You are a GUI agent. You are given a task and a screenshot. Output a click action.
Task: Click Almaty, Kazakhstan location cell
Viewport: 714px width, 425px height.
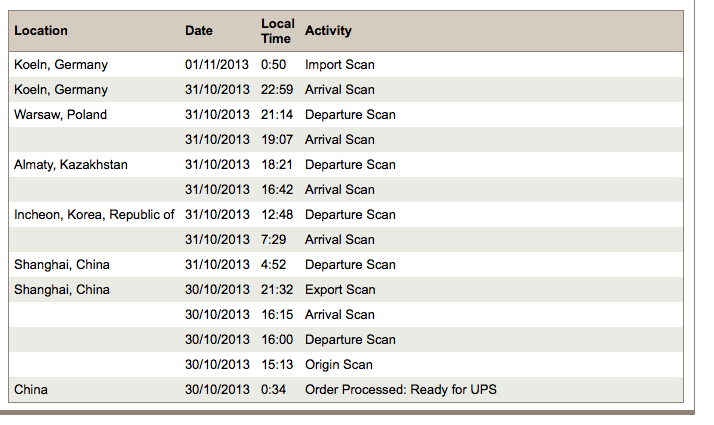pos(71,165)
